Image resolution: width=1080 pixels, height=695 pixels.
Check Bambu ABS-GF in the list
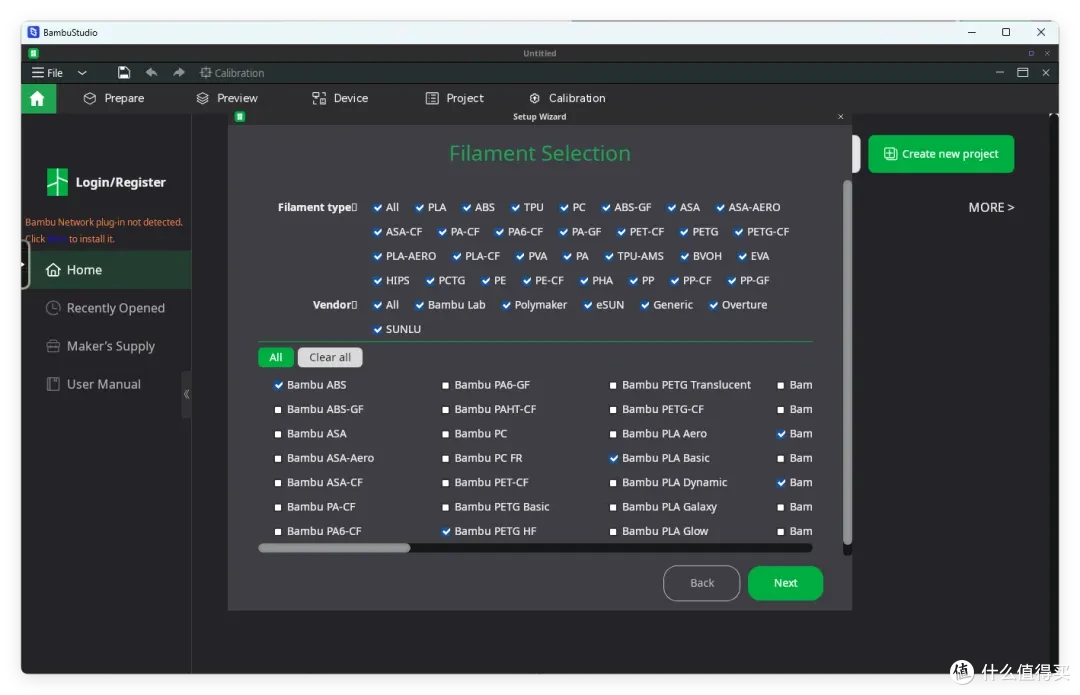pyautogui.click(x=278, y=410)
